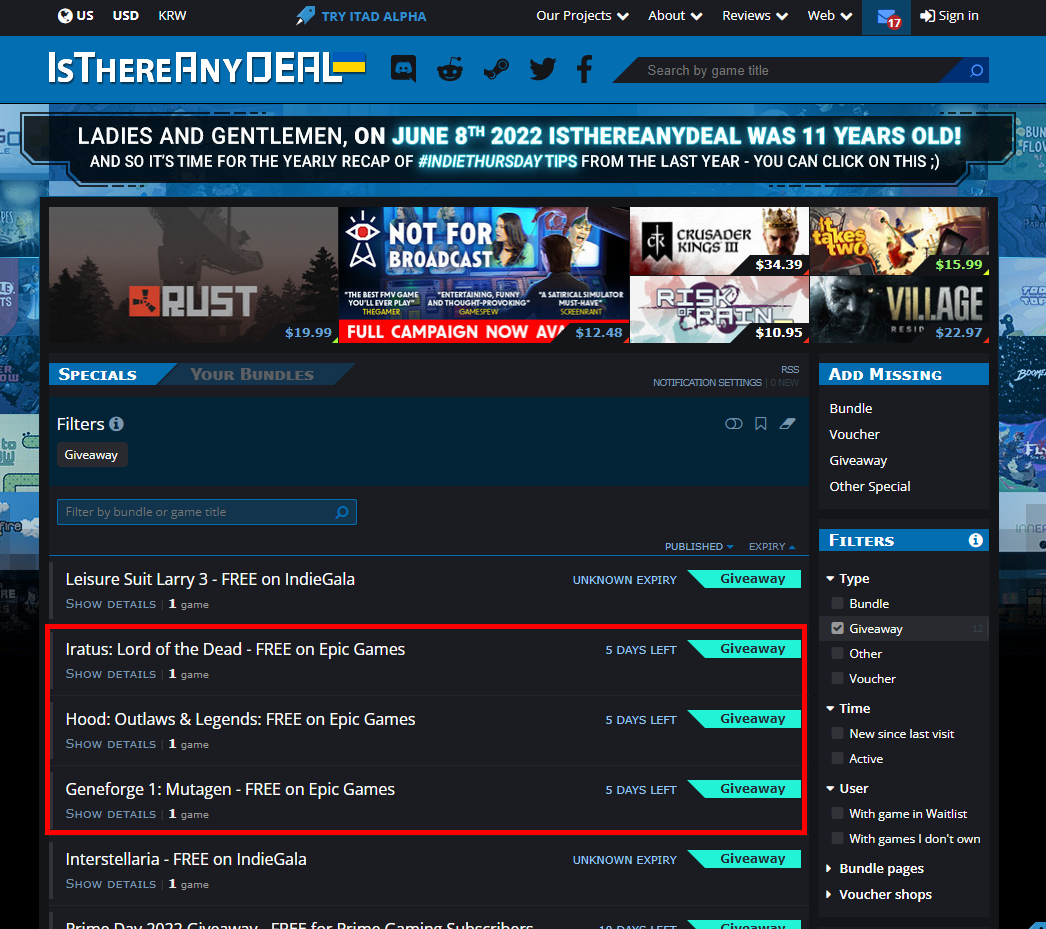Open the RSS link
Screen dimensions: 1046x929
(x=790, y=369)
